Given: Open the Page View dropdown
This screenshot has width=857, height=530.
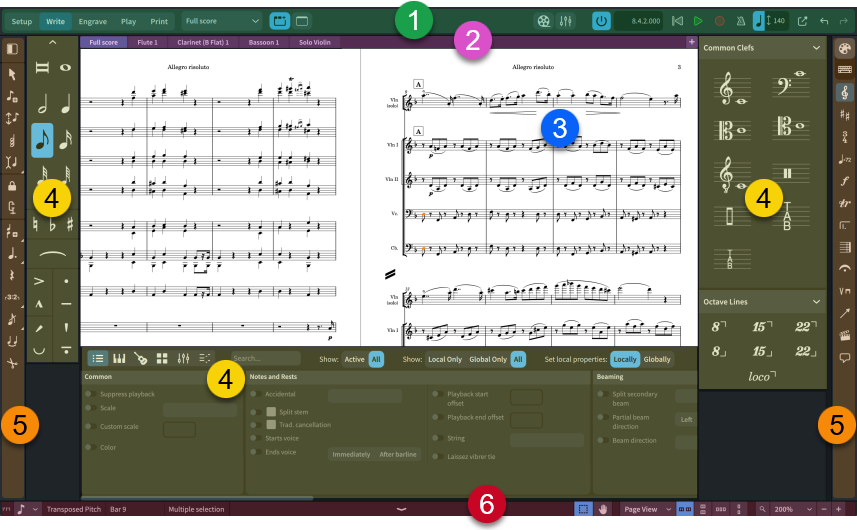Looking at the screenshot, I should click(645, 509).
